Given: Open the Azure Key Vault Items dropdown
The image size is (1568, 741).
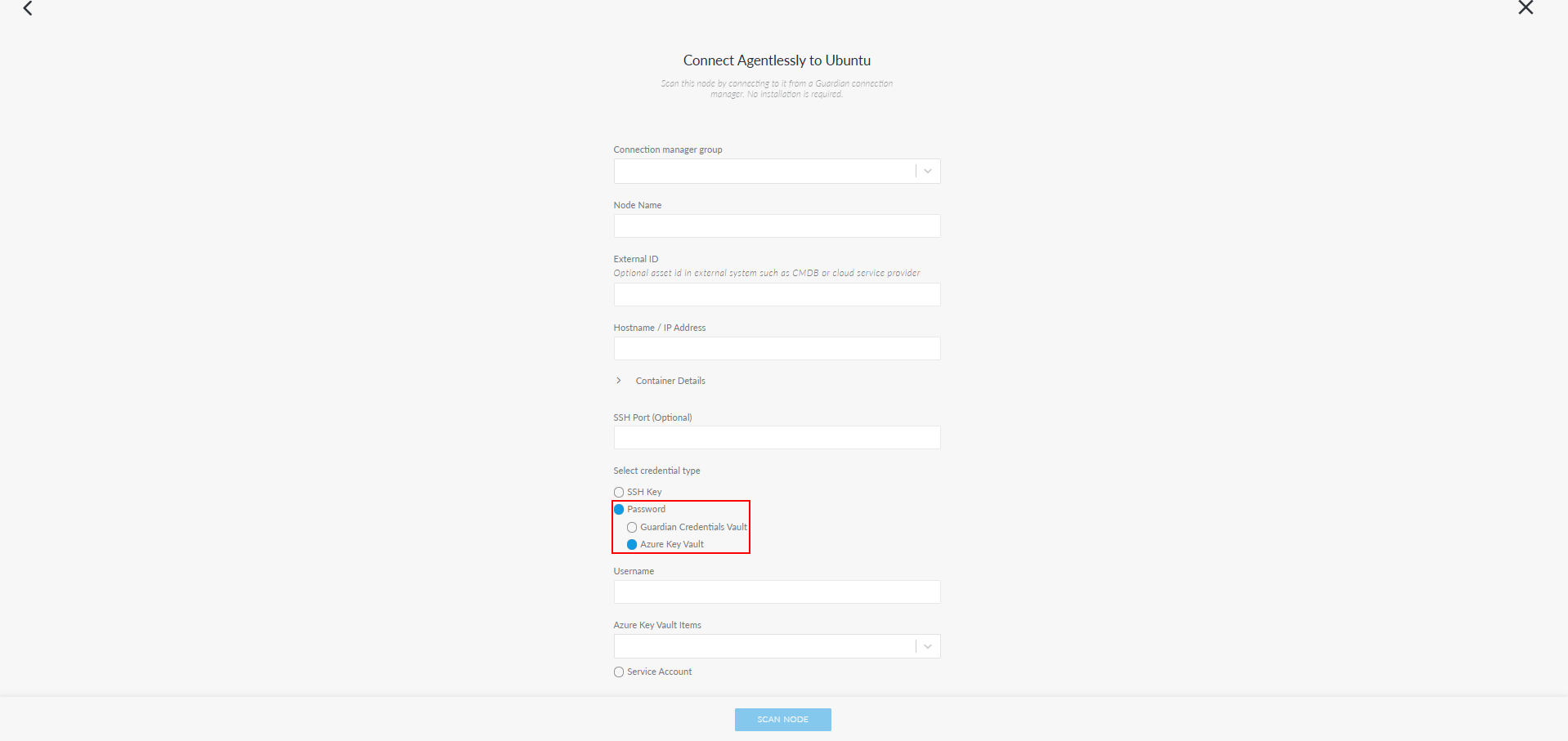Looking at the screenshot, I should [777, 646].
